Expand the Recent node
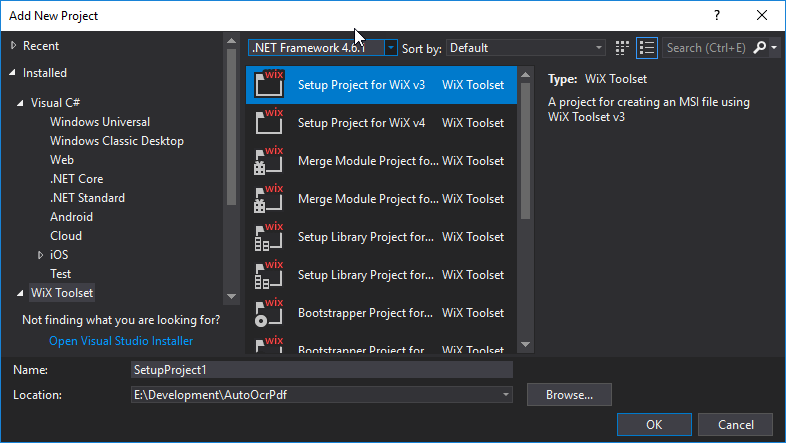This screenshot has height=443, width=786. coord(14,46)
